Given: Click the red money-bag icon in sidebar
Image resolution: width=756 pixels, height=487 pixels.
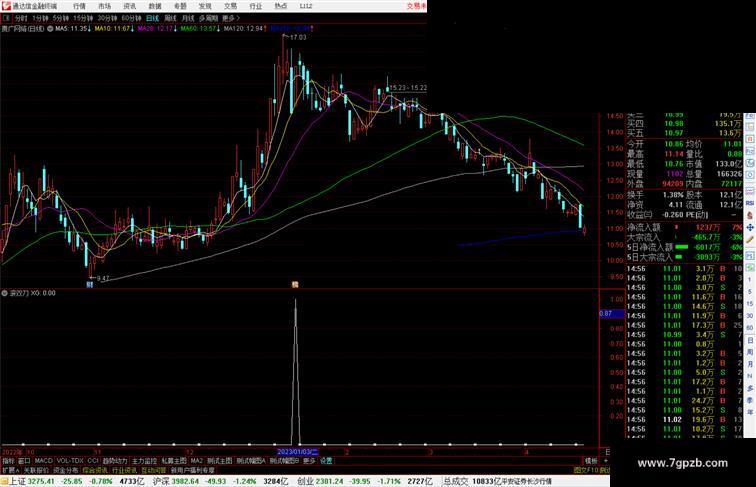Looking at the screenshot, I should pyautogui.click(x=750, y=216).
